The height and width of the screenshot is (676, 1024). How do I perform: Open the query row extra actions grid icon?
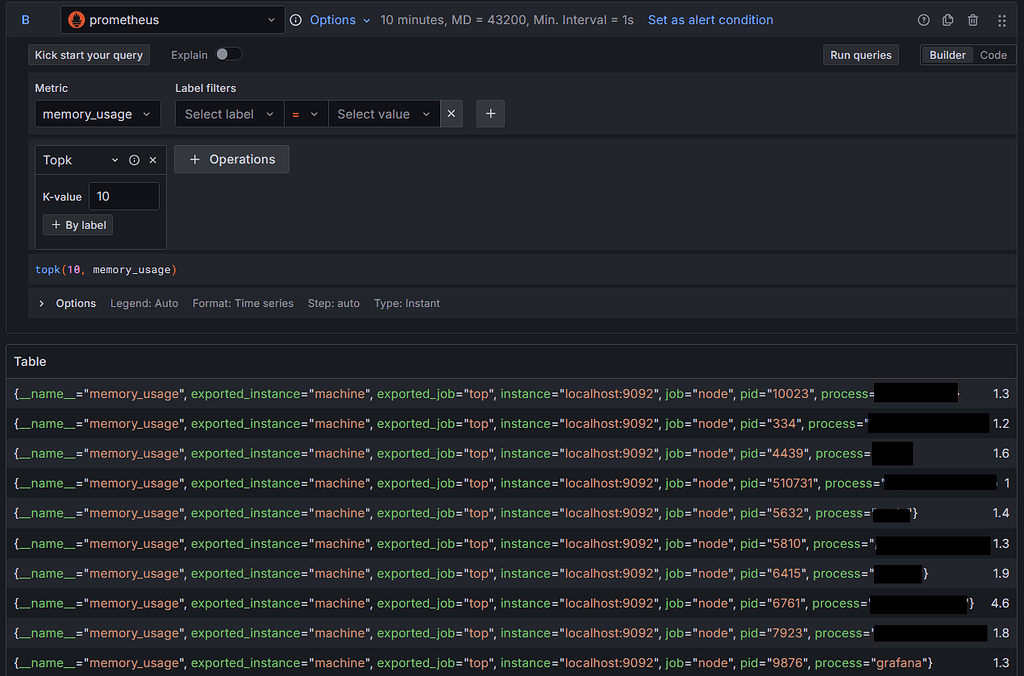[x=1002, y=19]
